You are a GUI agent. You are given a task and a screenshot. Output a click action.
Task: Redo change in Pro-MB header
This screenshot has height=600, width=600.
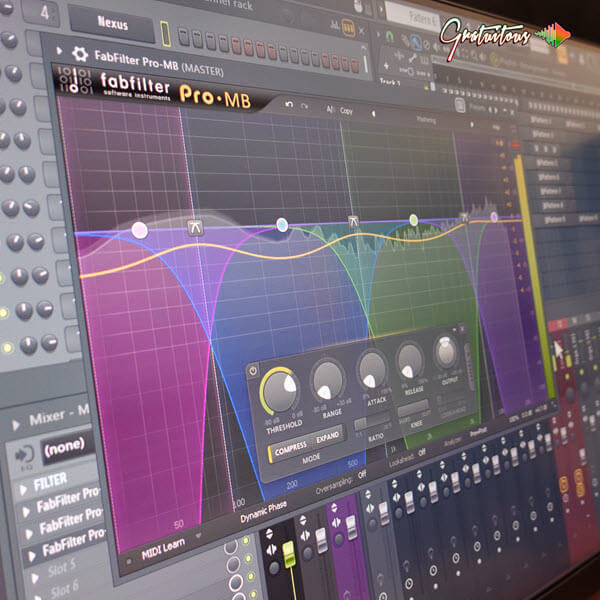coord(305,106)
